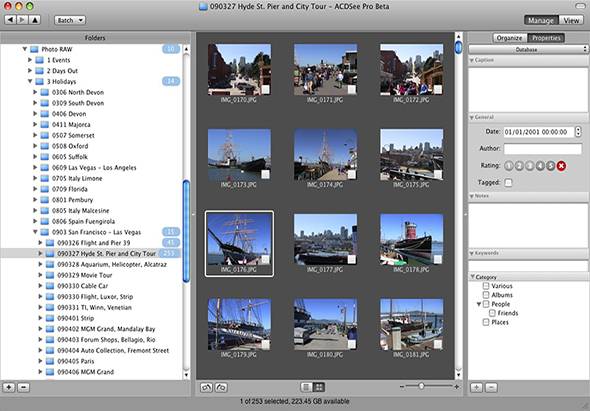590x411 pixels.
Task: Check the Places category
Action: tap(486, 322)
